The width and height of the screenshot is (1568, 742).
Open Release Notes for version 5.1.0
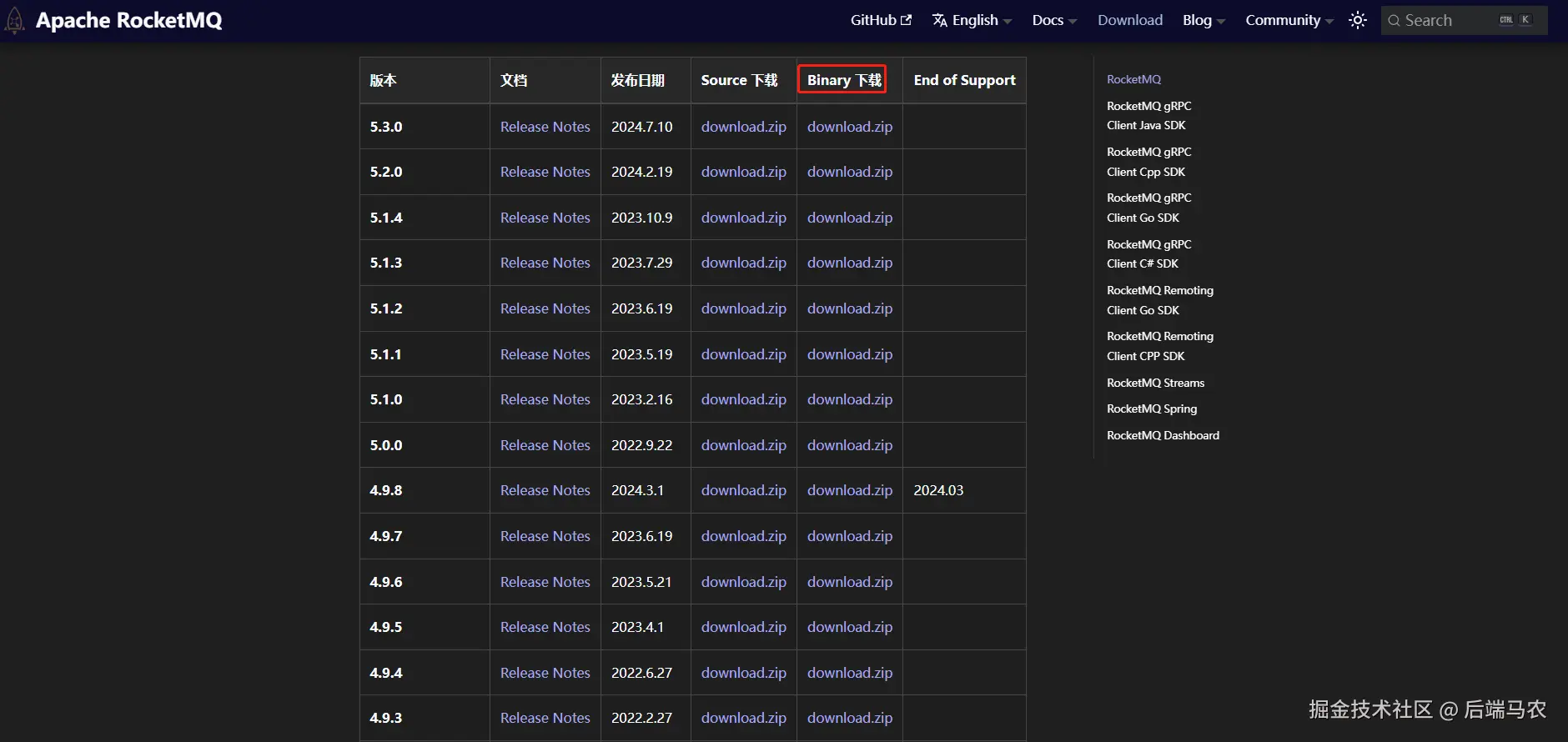[545, 399]
